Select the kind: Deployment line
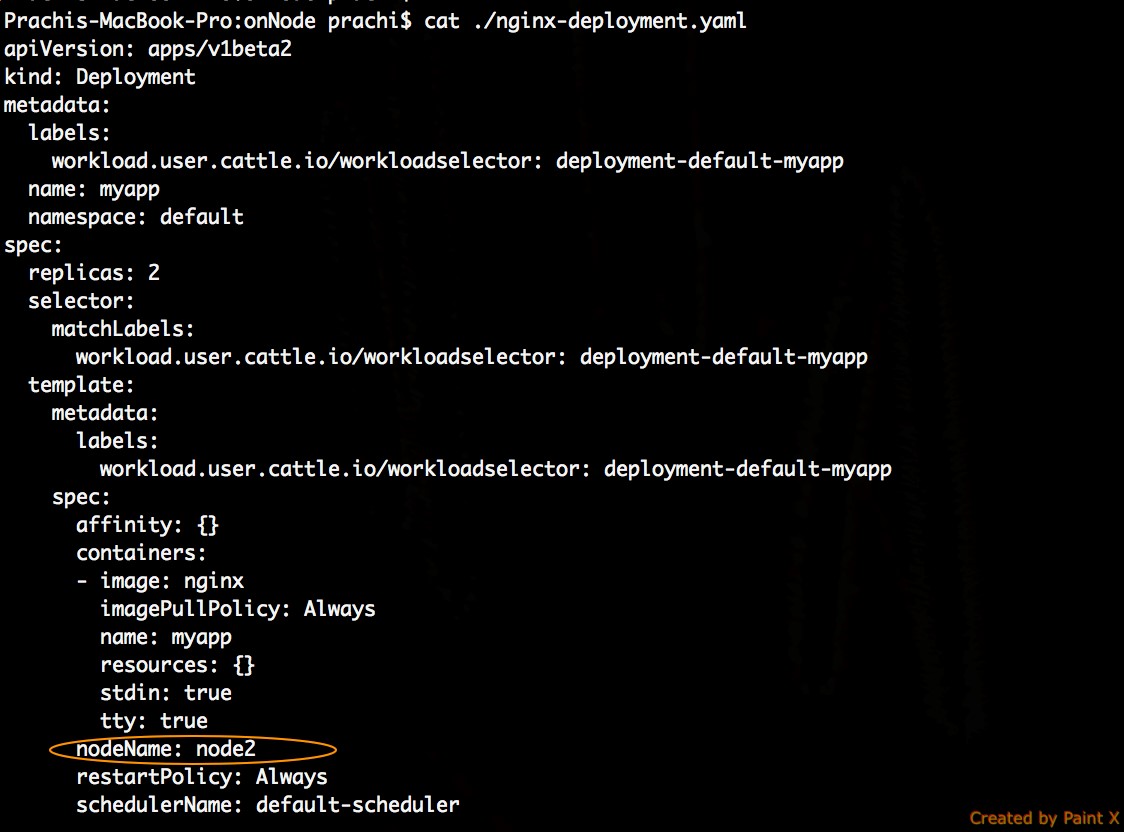 (100, 77)
